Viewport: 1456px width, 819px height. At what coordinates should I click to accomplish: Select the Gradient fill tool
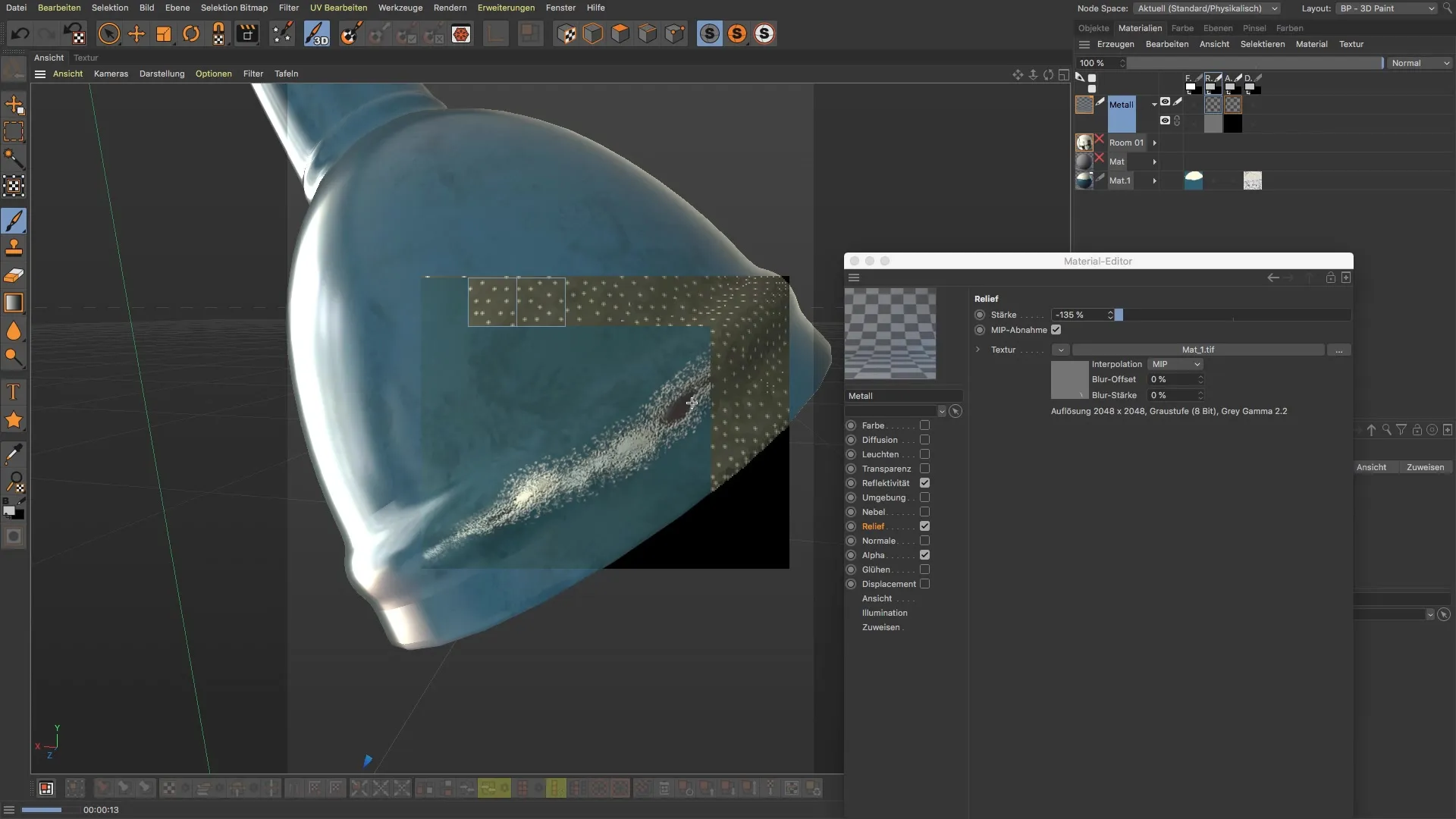click(x=14, y=303)
